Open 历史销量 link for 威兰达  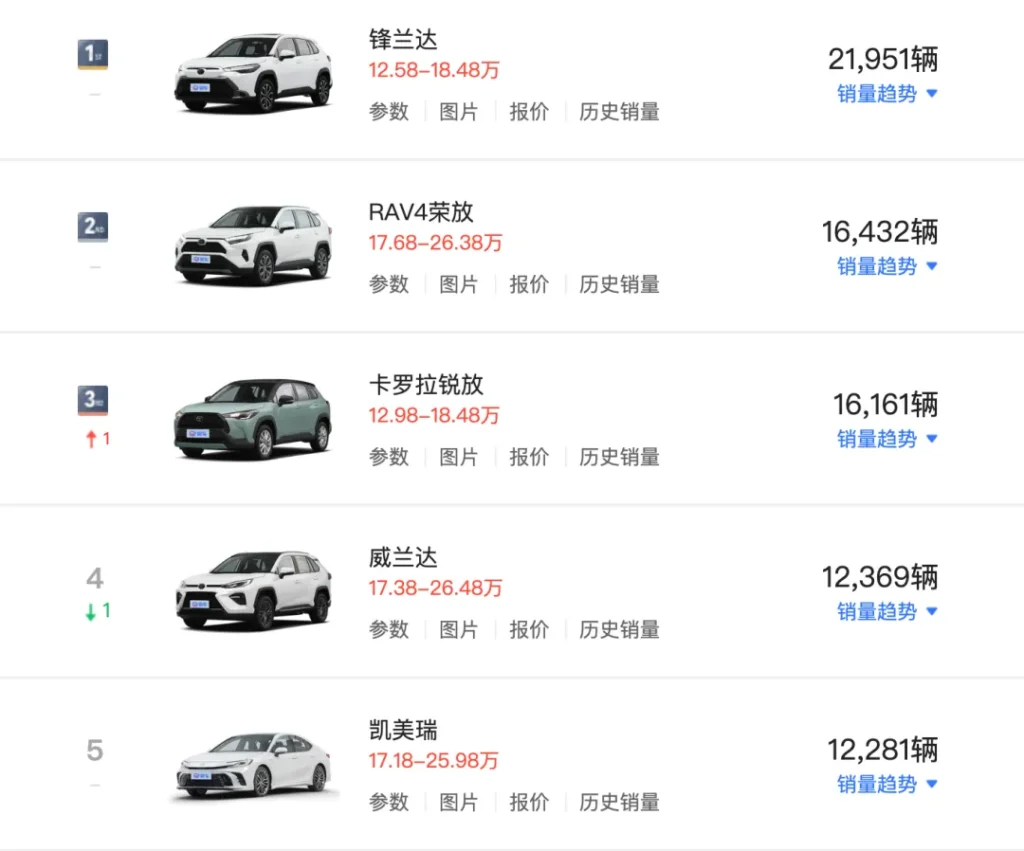[x=619, y=630]
